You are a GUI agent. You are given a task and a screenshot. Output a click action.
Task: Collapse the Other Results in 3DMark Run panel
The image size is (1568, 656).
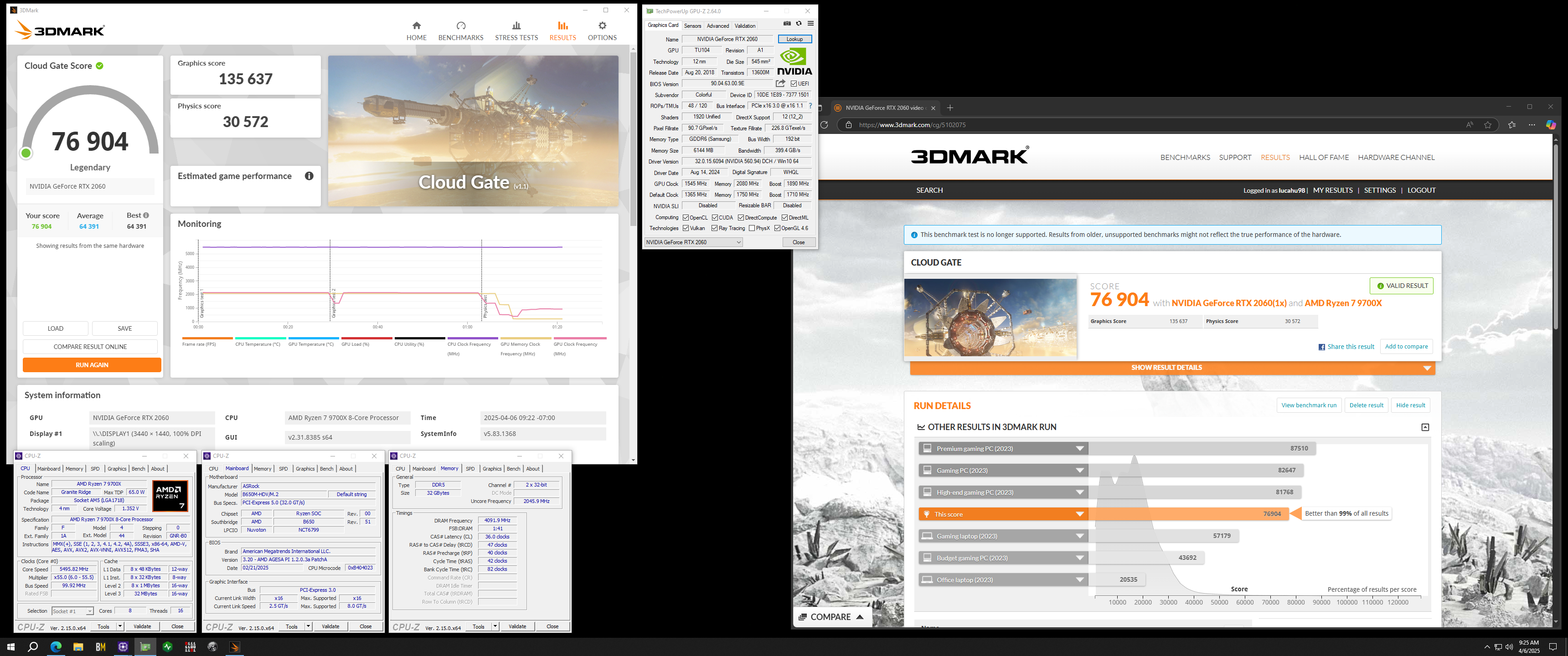tap(1425, 427)
